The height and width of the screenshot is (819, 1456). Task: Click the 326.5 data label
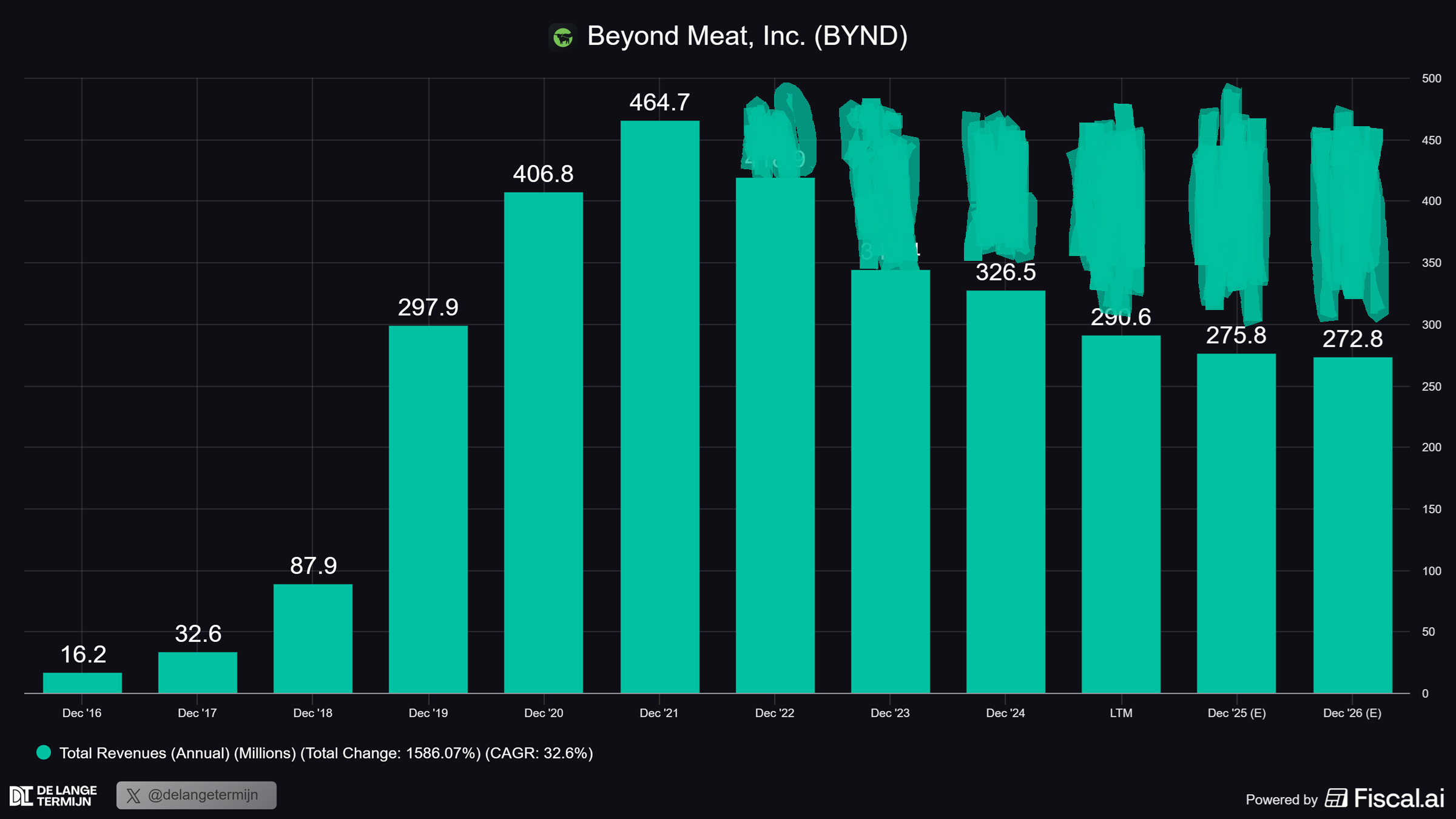pyautogui.click(x=1005, y=272)
